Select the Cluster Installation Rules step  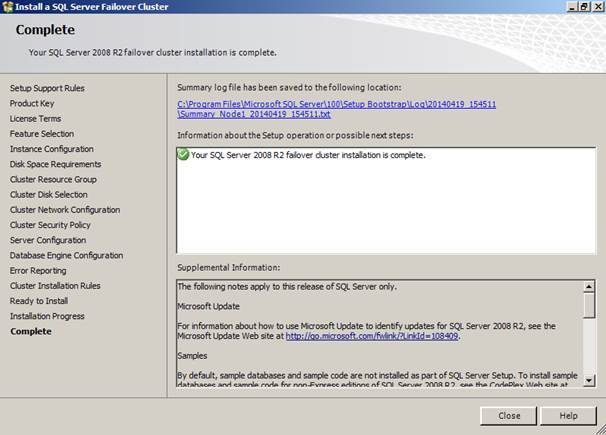pos(55,285)
